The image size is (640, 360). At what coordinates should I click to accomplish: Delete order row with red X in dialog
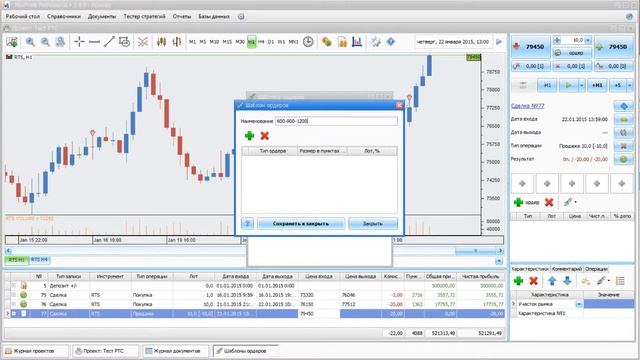(x=264, y=136)
